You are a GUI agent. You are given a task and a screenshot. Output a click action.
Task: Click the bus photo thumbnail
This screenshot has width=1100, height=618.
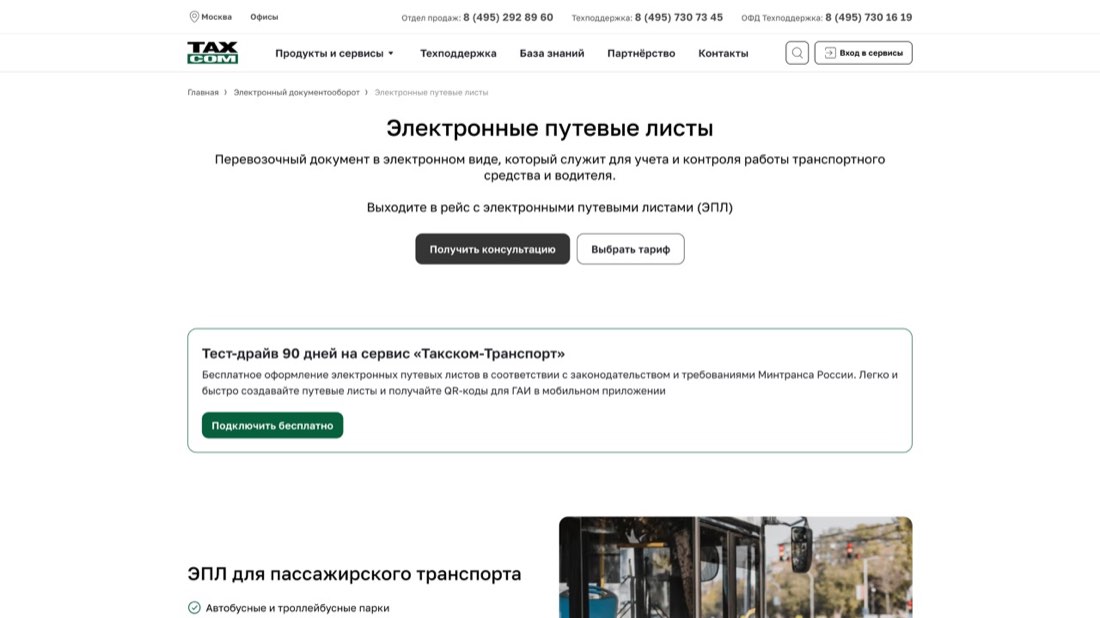coord(735,567)
